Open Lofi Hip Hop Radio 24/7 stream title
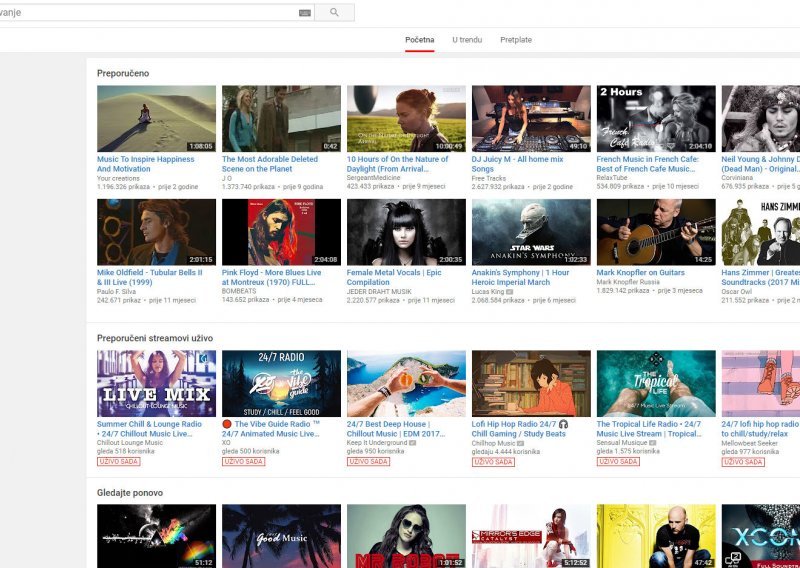Viewport: 800px width, 568px height. (x=520, y=429)
